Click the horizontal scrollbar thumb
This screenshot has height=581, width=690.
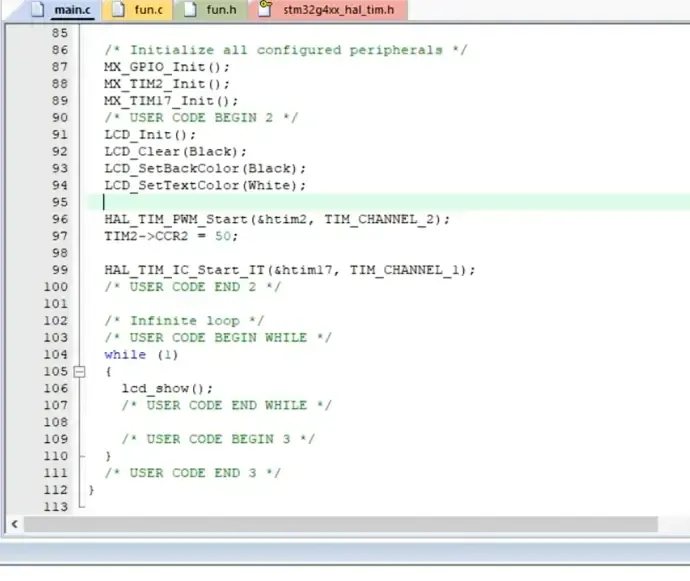pos(340,524)
